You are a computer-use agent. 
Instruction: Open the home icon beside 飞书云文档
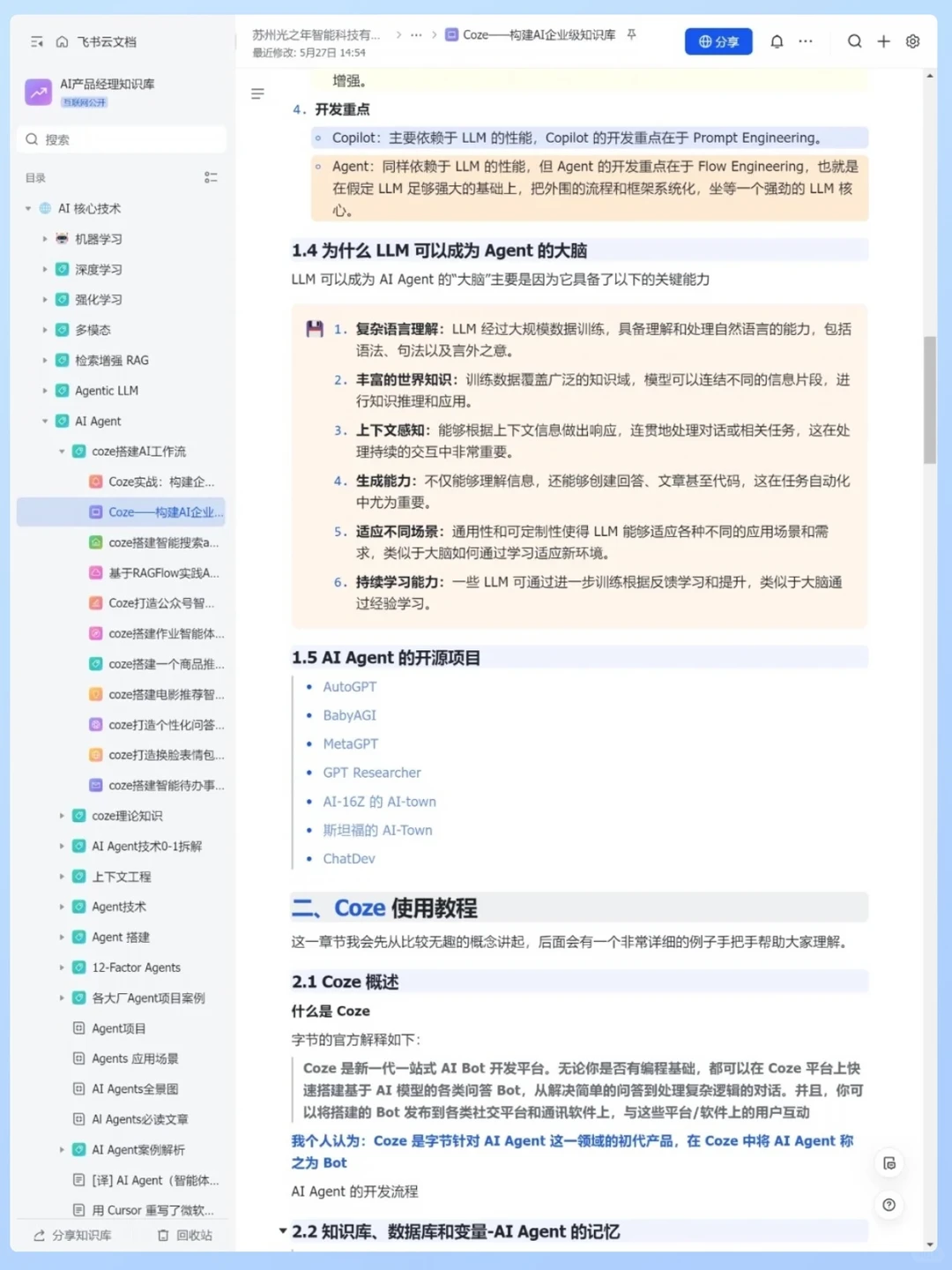tap(62, 41)
